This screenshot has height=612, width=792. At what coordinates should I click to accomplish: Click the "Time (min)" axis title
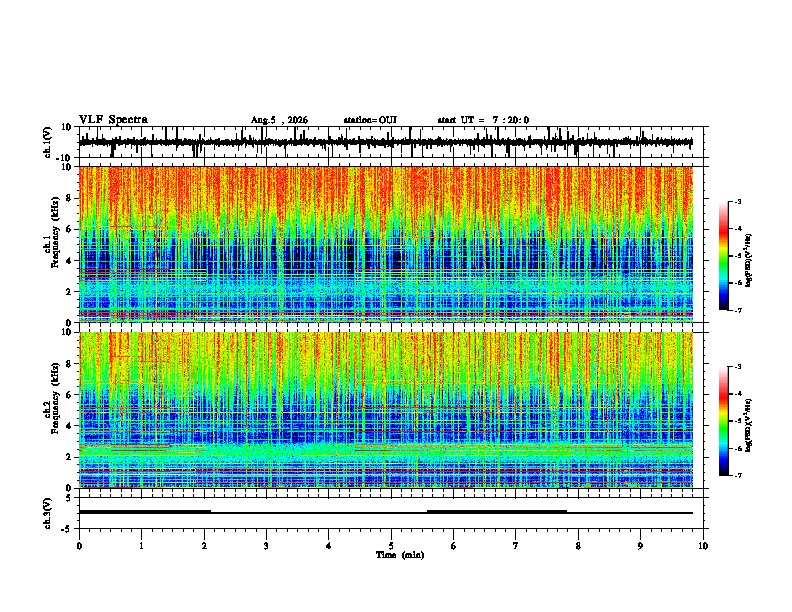point(400,555)
